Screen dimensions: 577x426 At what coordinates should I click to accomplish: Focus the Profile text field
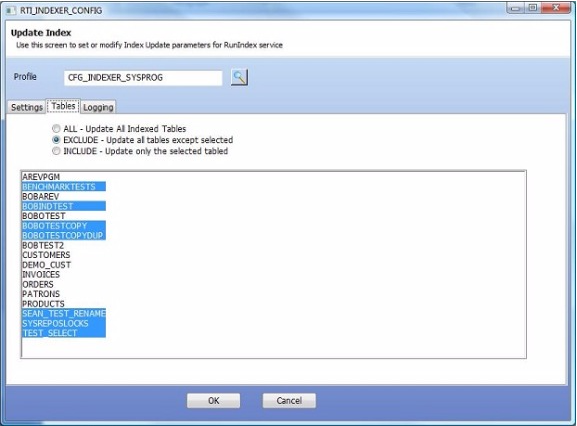tap(143, 78)
